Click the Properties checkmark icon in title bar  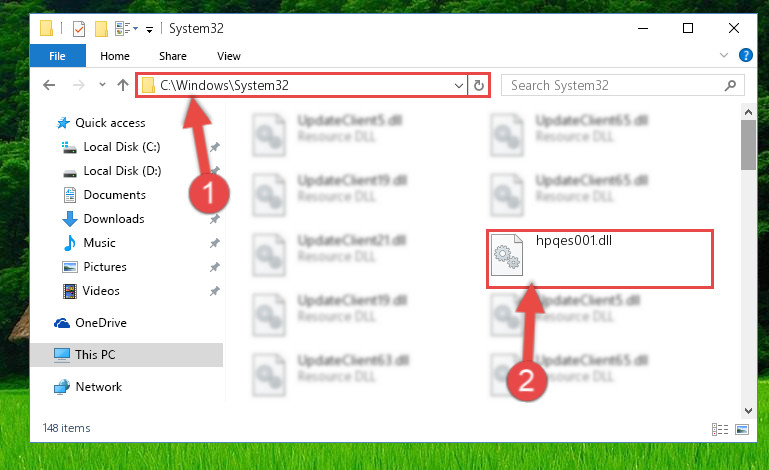pyautogui.click(x=78, y=29)
